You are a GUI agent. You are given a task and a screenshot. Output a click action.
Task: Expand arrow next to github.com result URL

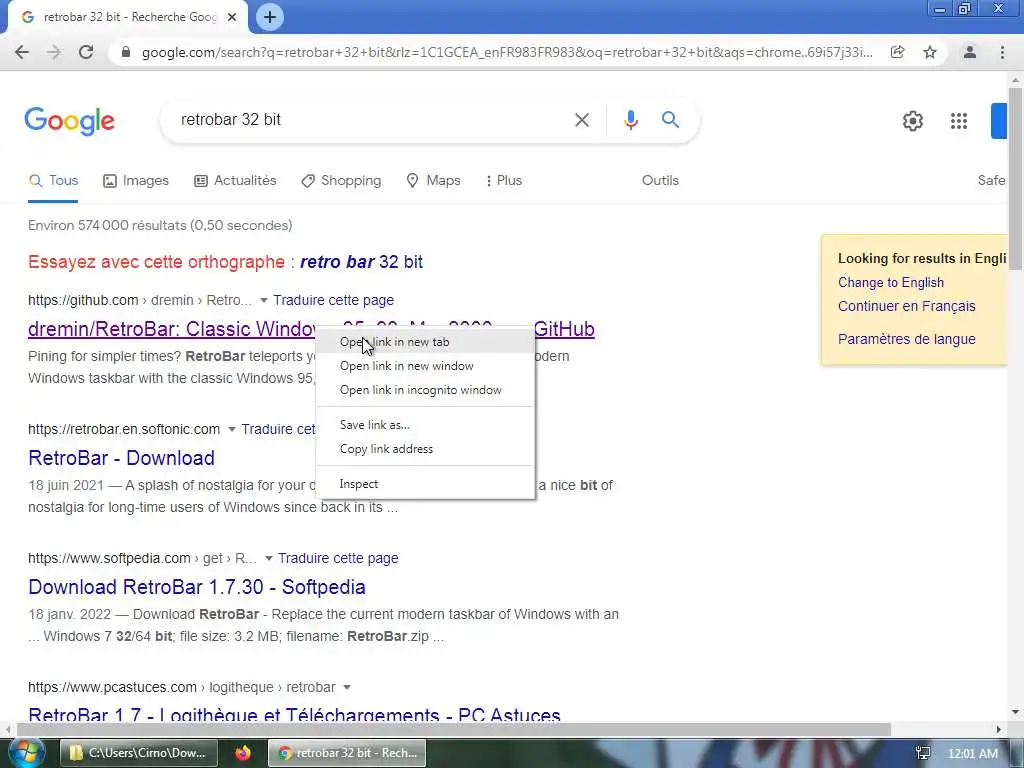tap(264, 300)
